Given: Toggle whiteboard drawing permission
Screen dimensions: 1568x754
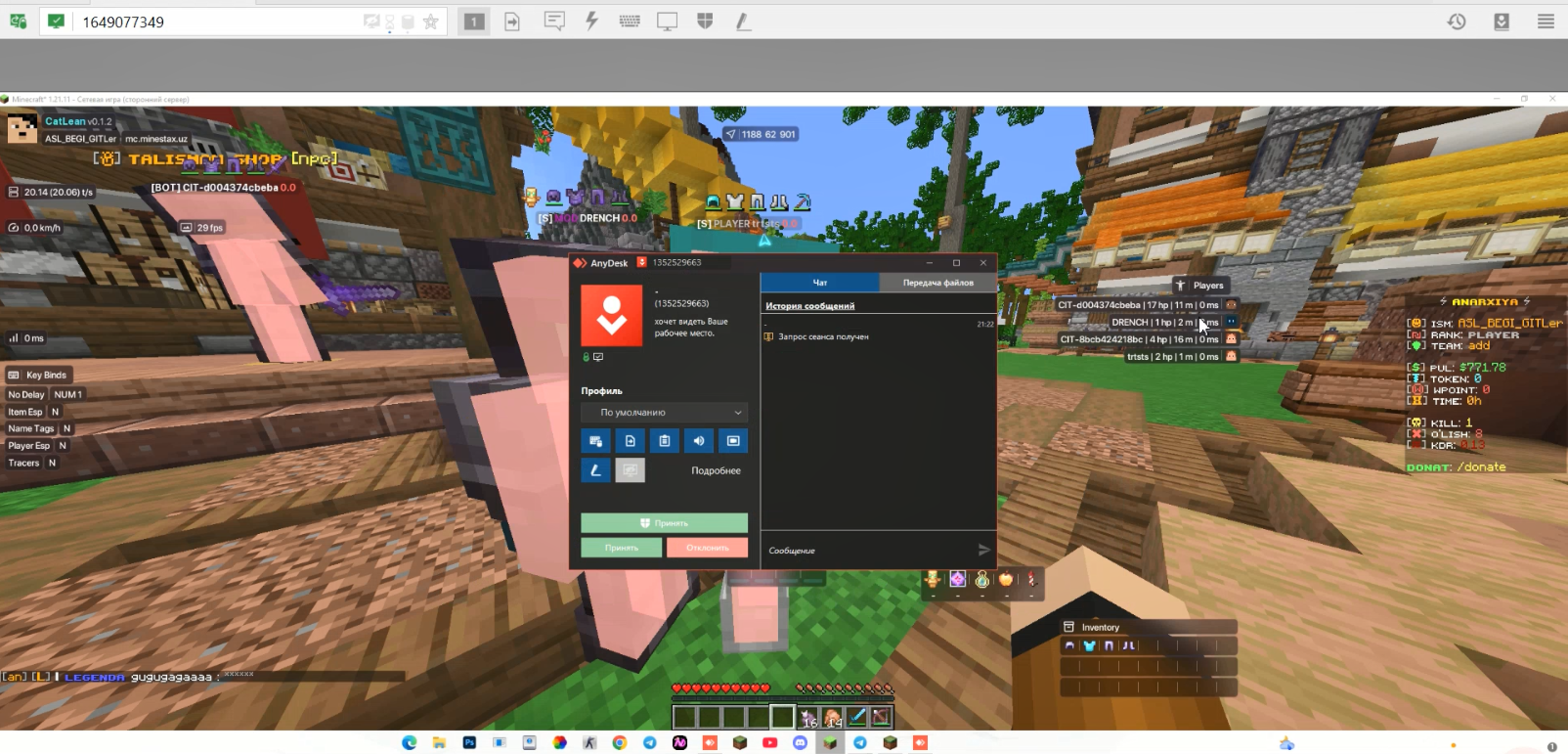Looking at the screenshot, I should point(595,470).
